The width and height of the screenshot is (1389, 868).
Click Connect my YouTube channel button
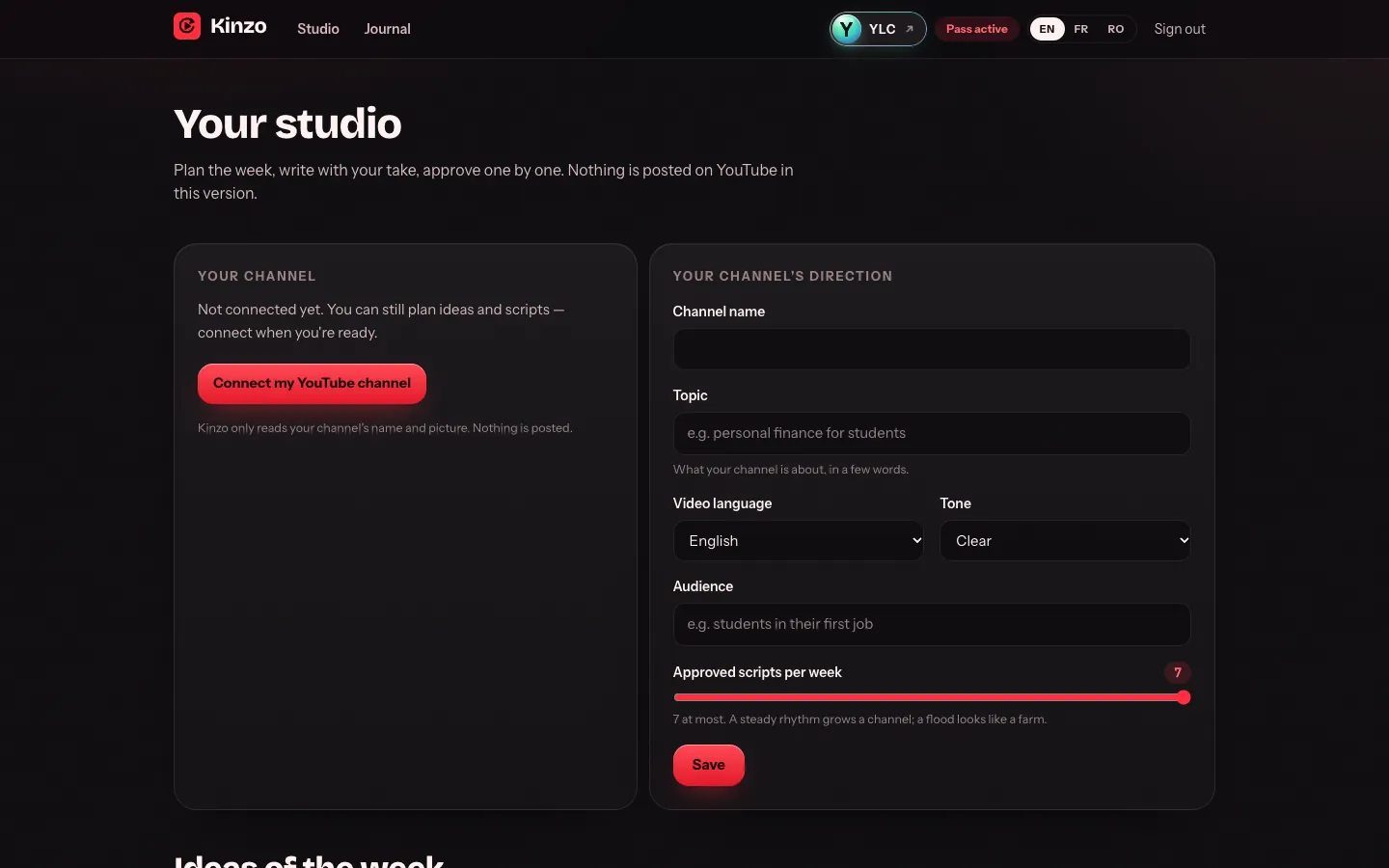pyautogui.click(x=312, y=384)
